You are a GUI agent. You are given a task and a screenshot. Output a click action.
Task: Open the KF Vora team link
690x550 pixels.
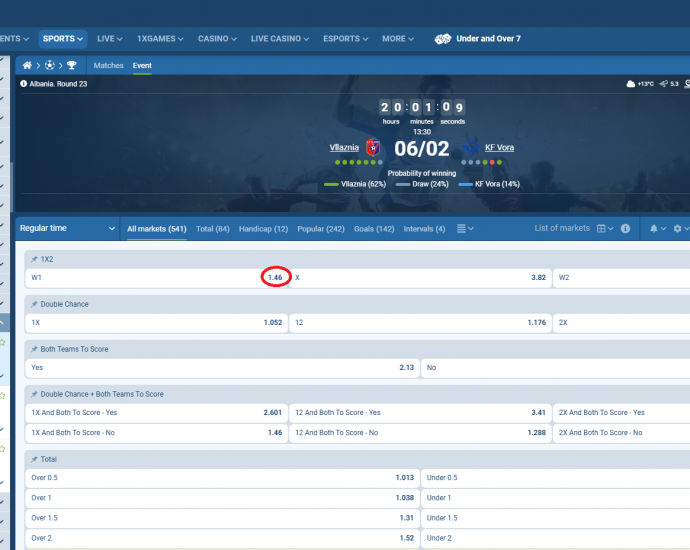tap(499, 147)
